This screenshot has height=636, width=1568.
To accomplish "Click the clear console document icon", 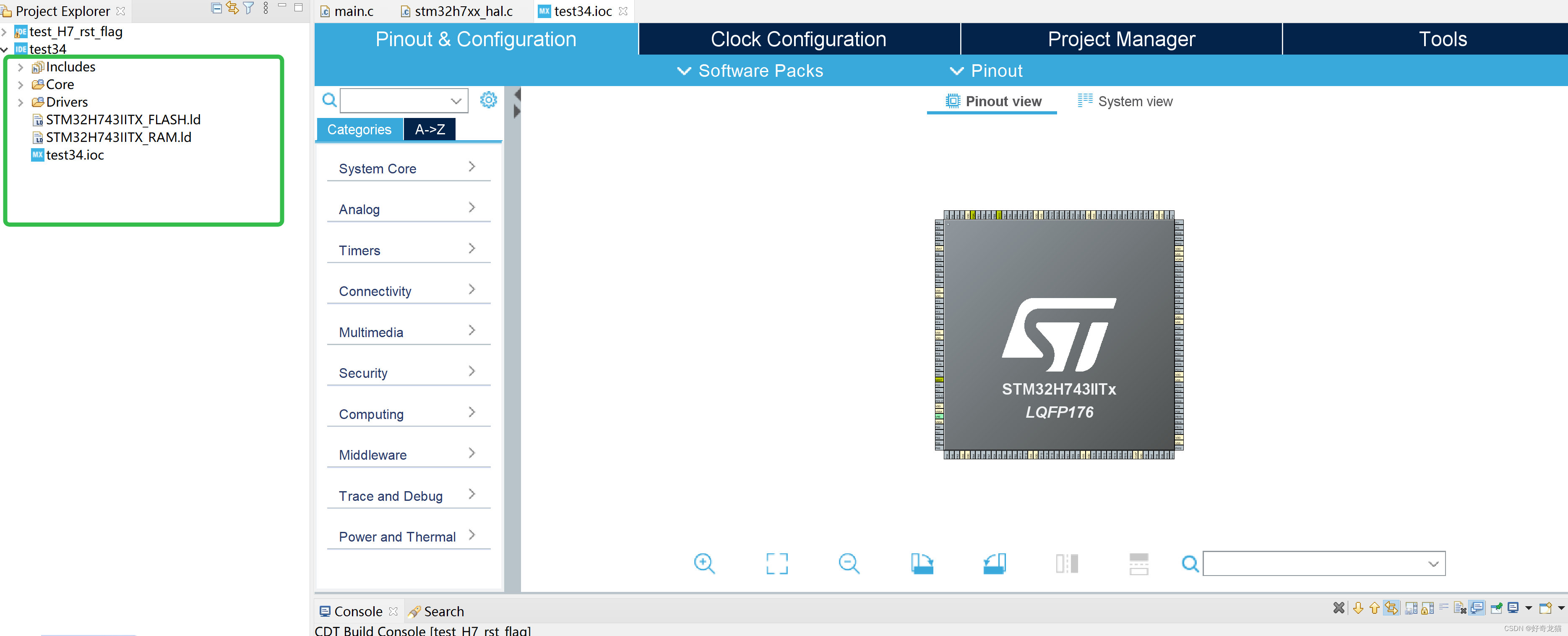I will click(1460, 608).
